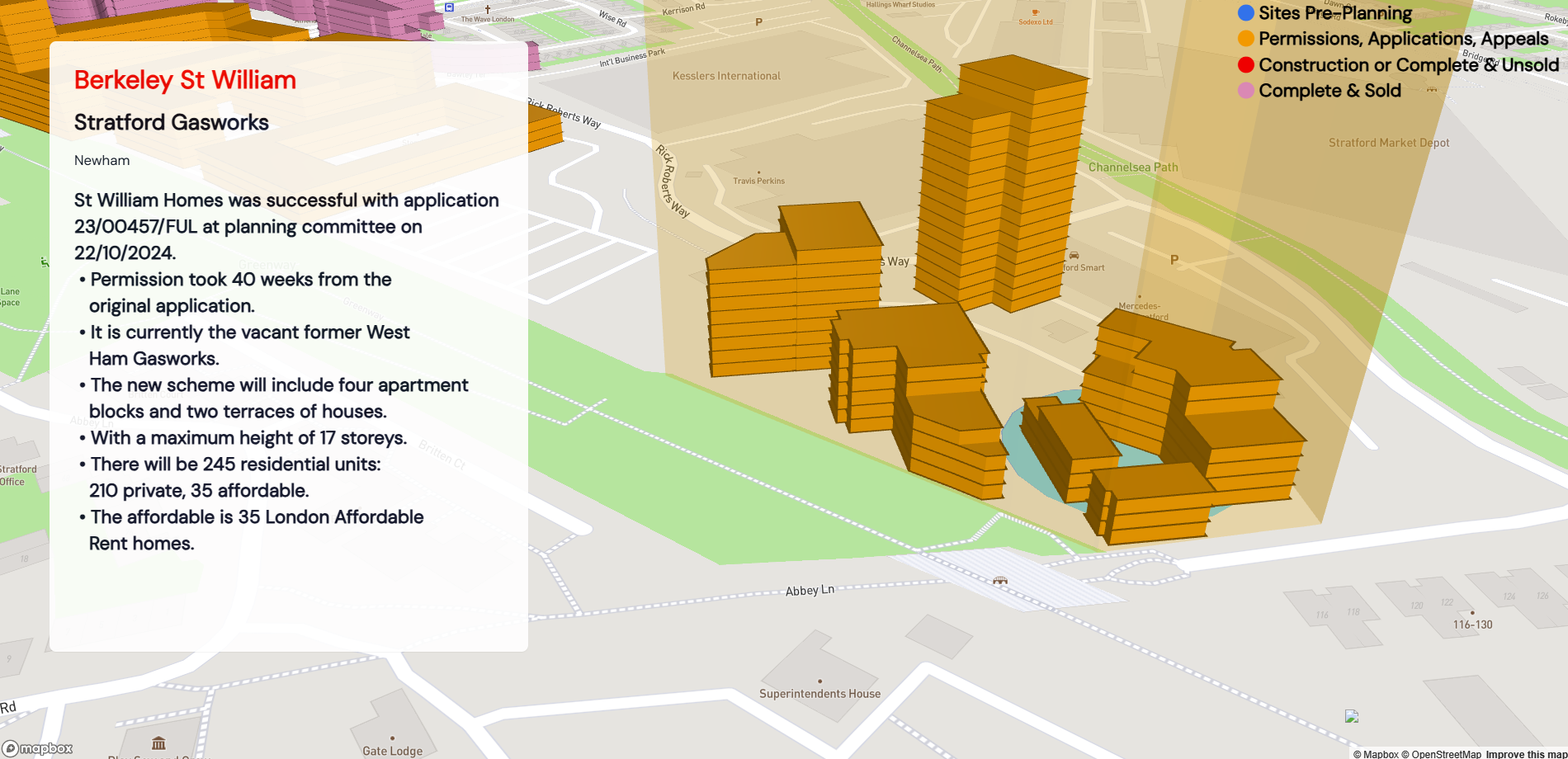Click the church cross icon at The Wave London
This screenshot has height=759, width=1568.
[488, 9]
